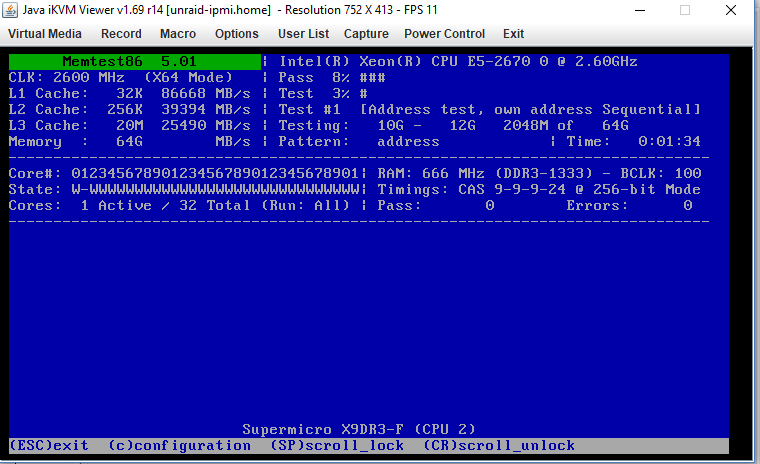760x464 pixels.
Task: Click the L1 Cache 32K line
Action: 129,94
